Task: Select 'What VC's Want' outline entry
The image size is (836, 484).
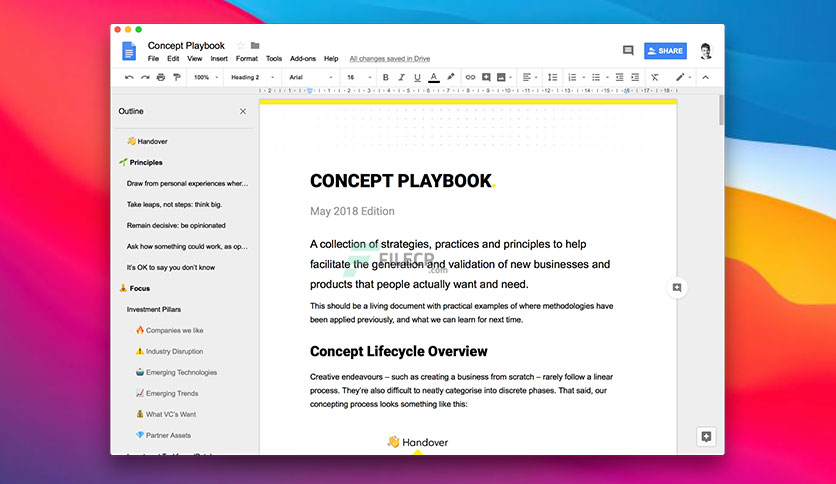Action: (x=166, y=414)
